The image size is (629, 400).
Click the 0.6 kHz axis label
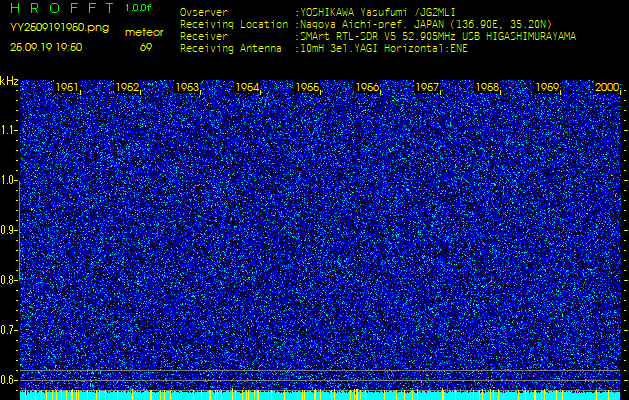pos(8,380)
